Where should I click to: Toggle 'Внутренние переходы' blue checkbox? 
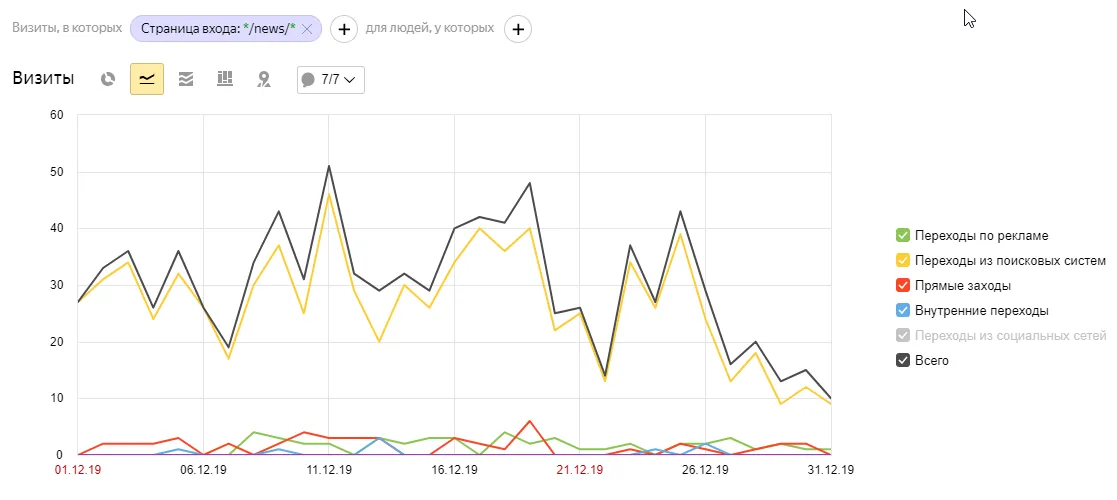[x=903, y=311]
